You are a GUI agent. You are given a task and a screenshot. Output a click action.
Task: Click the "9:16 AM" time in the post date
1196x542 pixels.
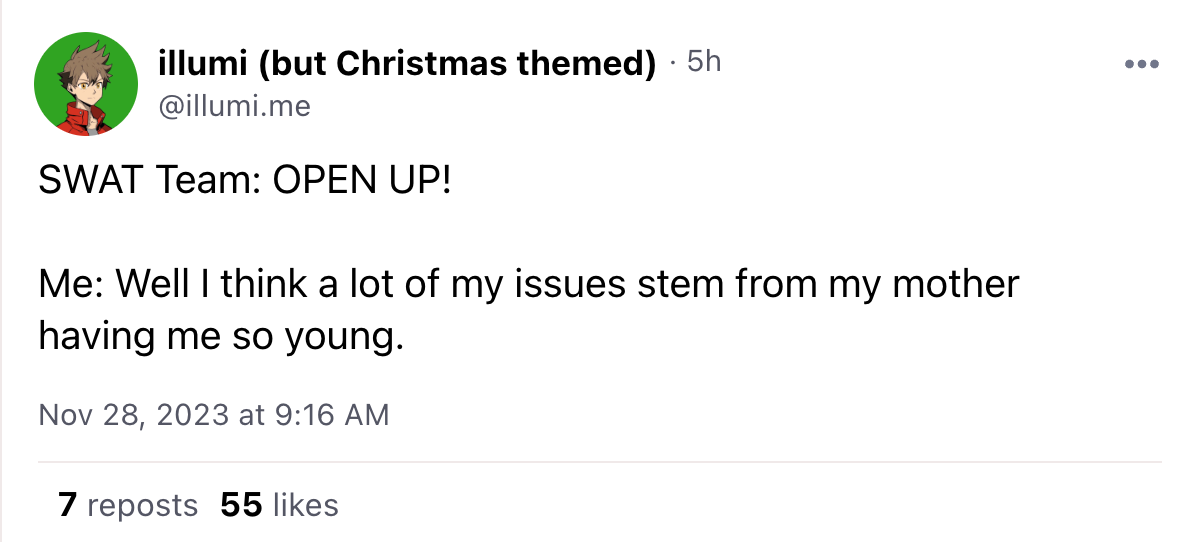[x=333, y=415]
